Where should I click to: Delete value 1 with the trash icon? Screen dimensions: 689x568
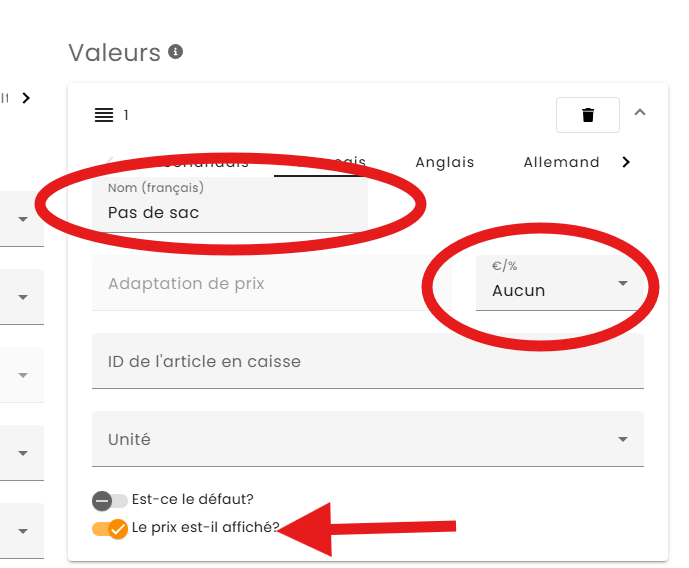pyautogui.click(x=588, y=115)
